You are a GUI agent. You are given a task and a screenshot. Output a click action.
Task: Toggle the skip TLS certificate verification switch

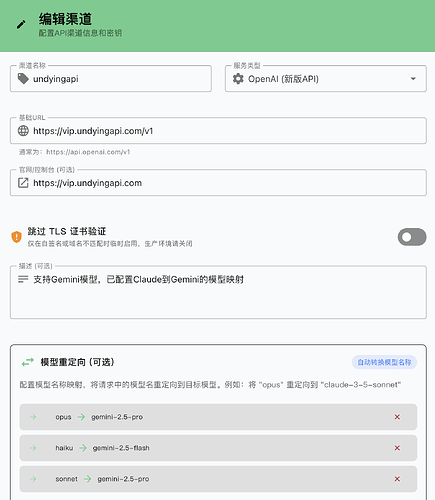[412, 237]
